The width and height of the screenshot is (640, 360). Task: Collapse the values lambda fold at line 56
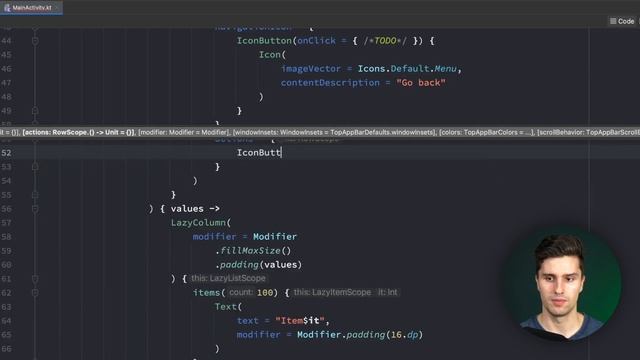[x=35, y=209]
